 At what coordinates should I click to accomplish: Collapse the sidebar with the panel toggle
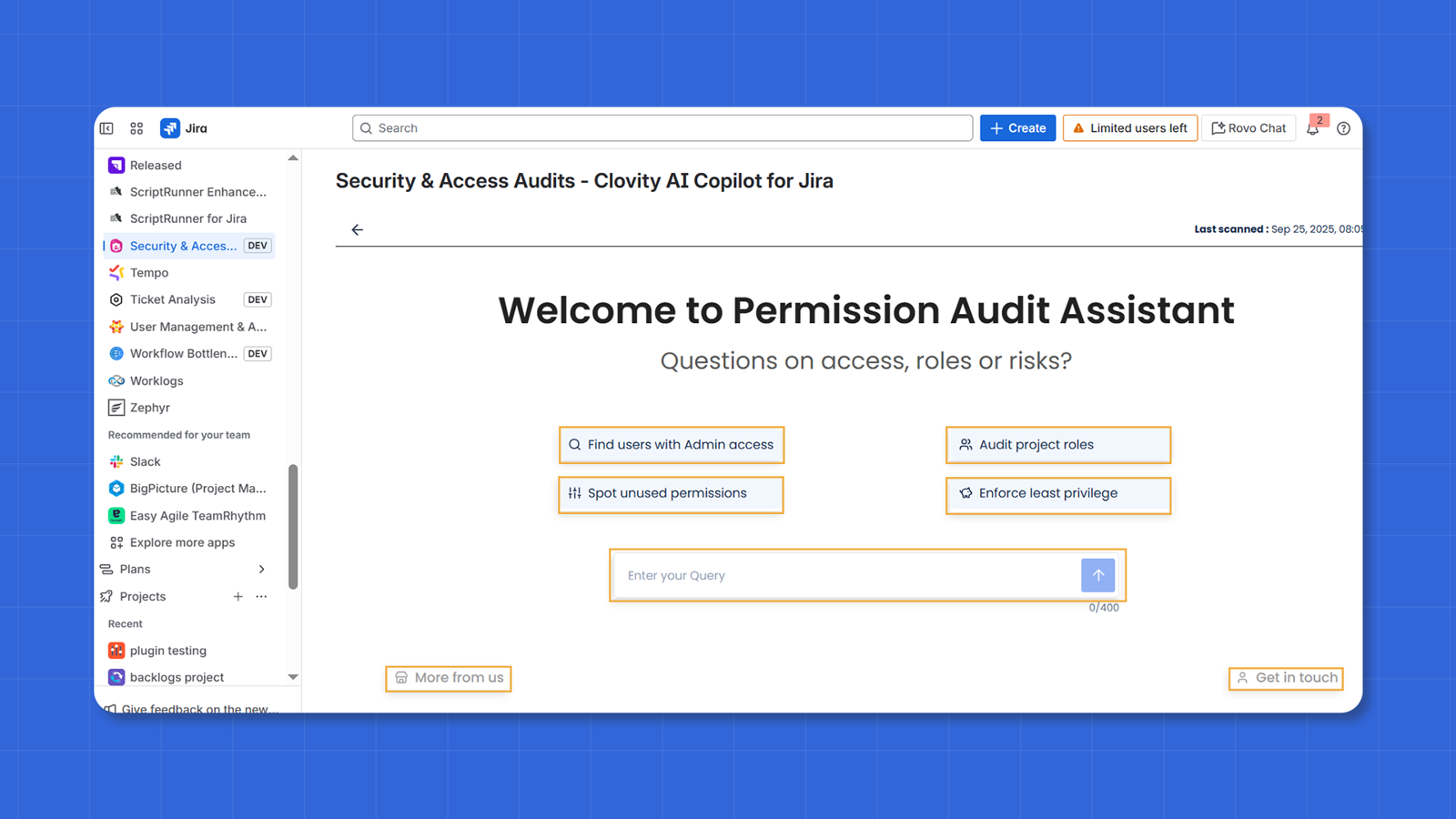coord(106,128)
